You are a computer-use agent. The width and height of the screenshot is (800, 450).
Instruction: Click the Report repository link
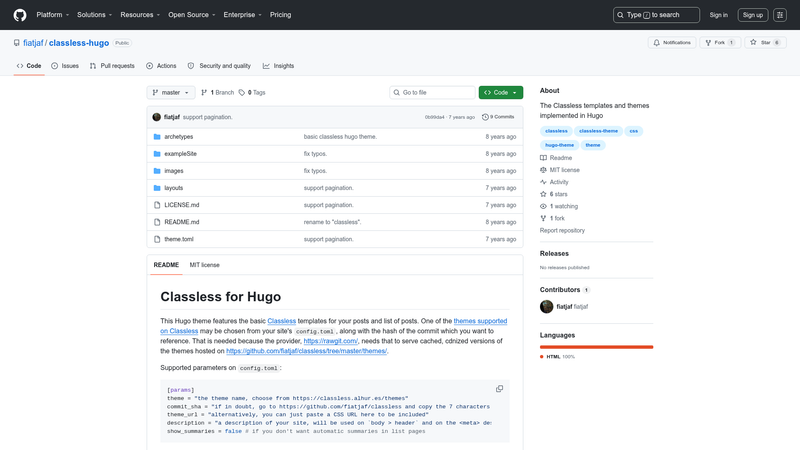tap(562, 231)
